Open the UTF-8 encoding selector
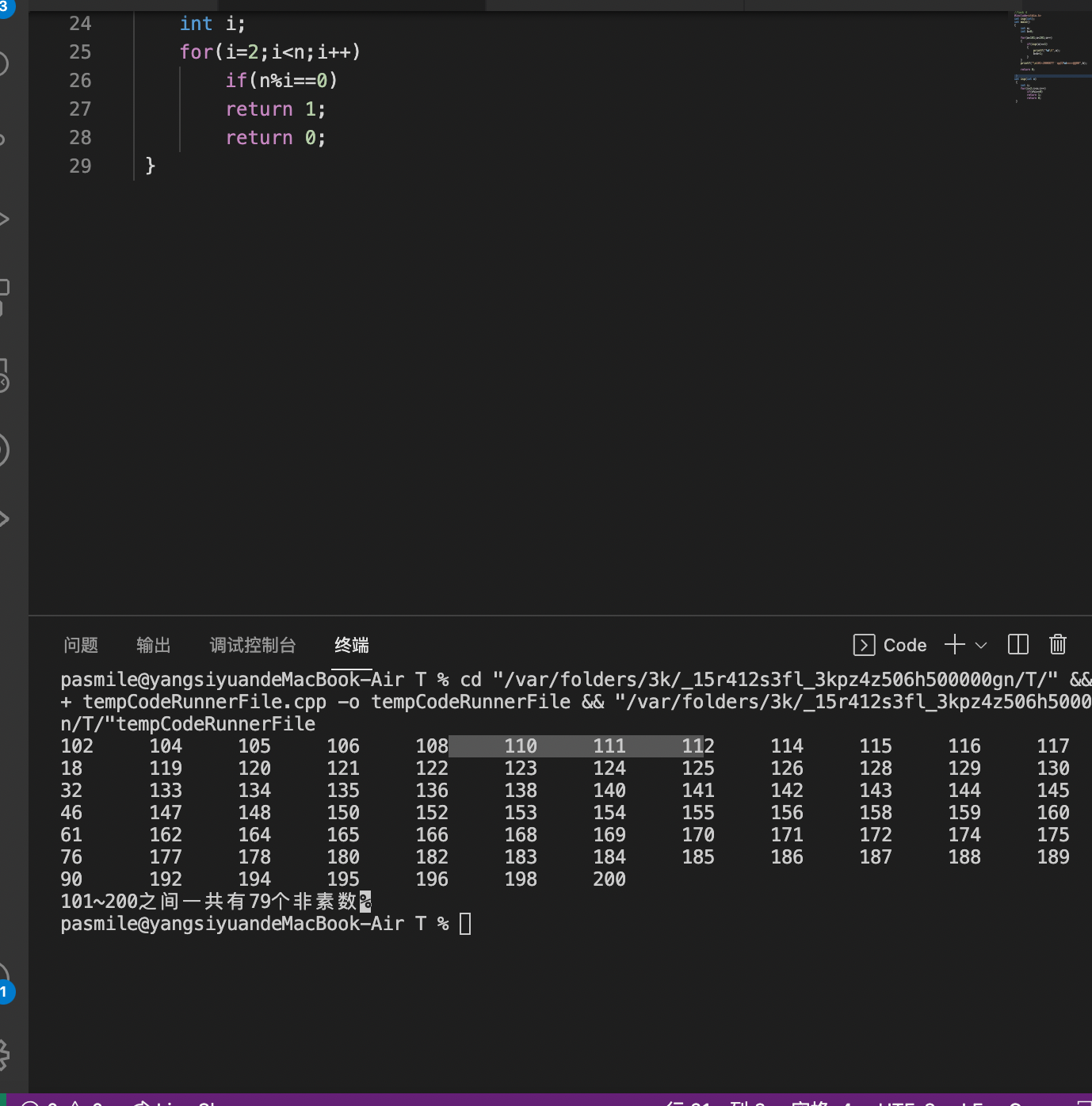The height and width of the screenshot is (1106, 1092). coord(907,1102)
